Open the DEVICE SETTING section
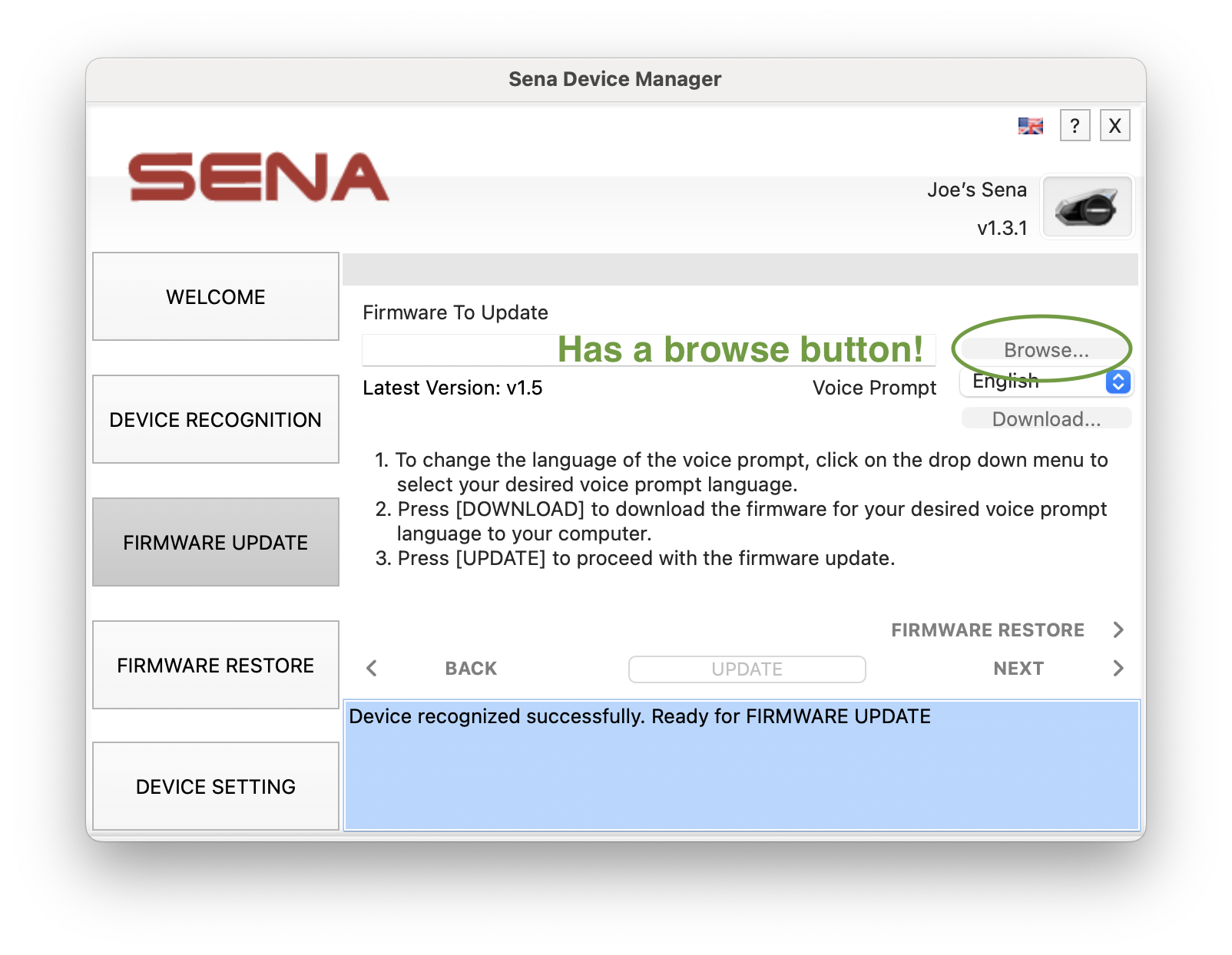The width and height of the screenshot is (1232, 955). tap(216, 786)
